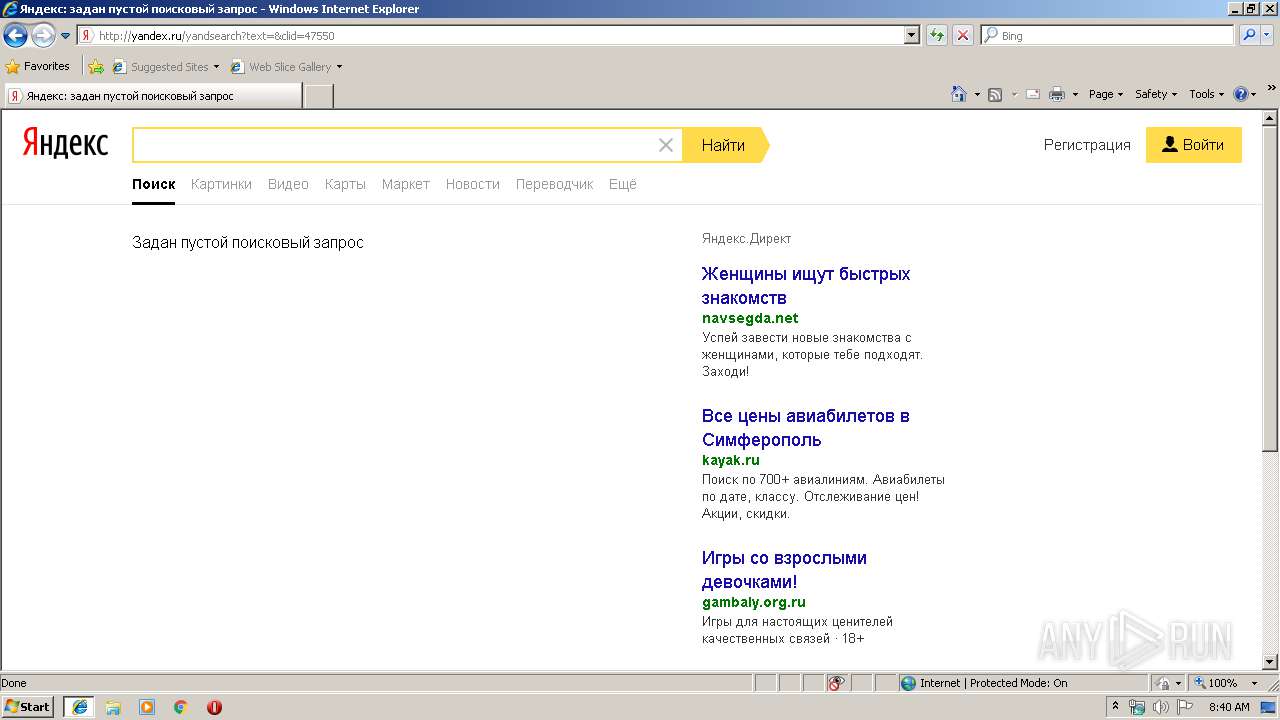The height and width of the screenshot is (720, 1280).
Task: Open the Page menu
Action: coord(1106,94)
